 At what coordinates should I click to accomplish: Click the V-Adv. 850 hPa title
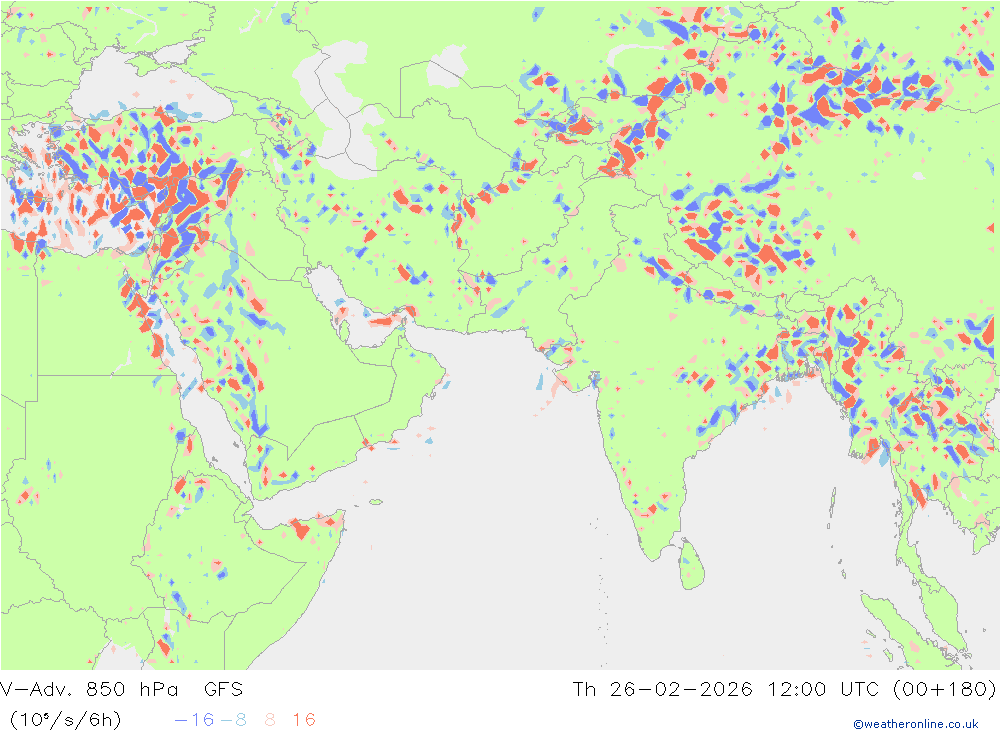coord(89,690)
